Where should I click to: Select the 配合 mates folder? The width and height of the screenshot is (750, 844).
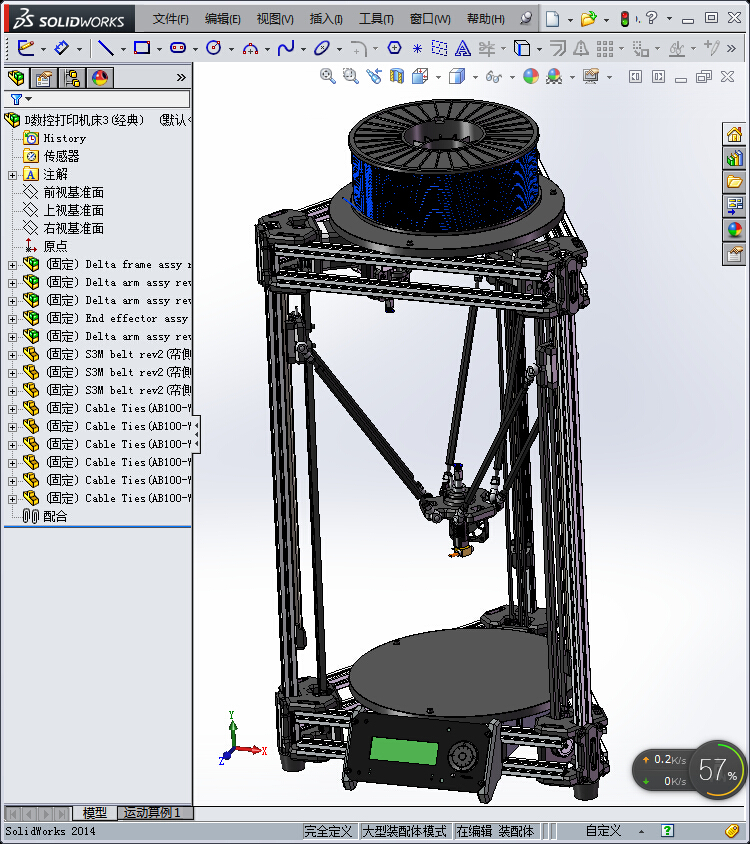tap(55, 517)
